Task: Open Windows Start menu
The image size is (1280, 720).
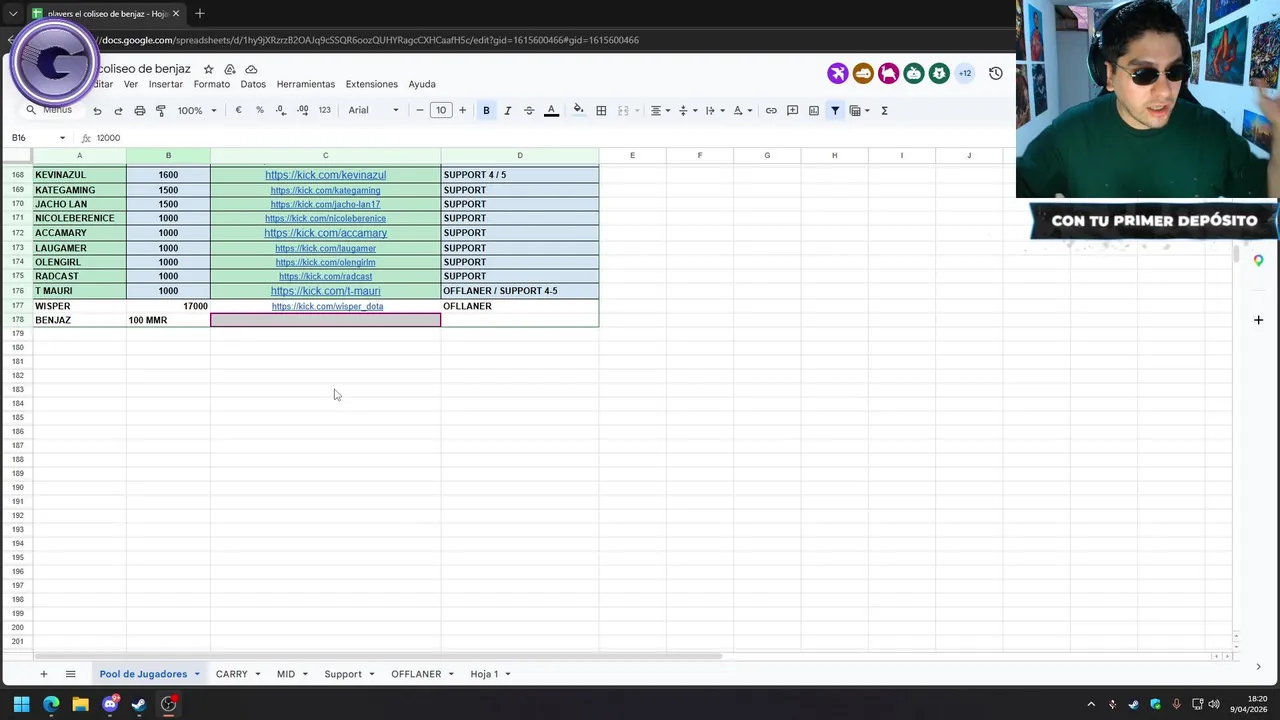Action: click(21, 704)
